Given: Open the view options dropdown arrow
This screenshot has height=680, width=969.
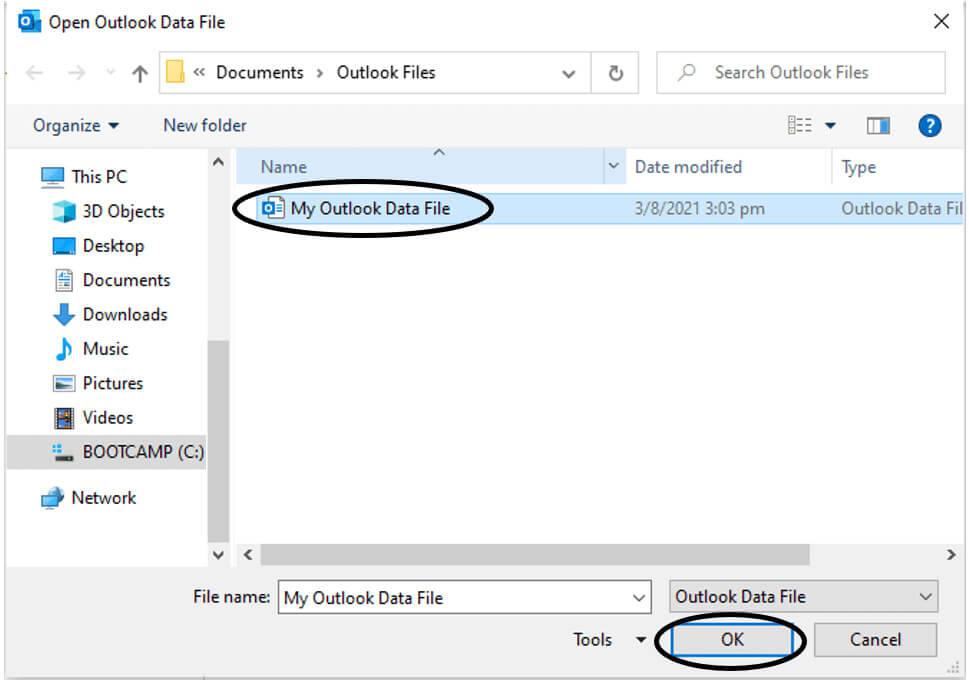Looking at the screenshot, I should [x=831, y=126].
